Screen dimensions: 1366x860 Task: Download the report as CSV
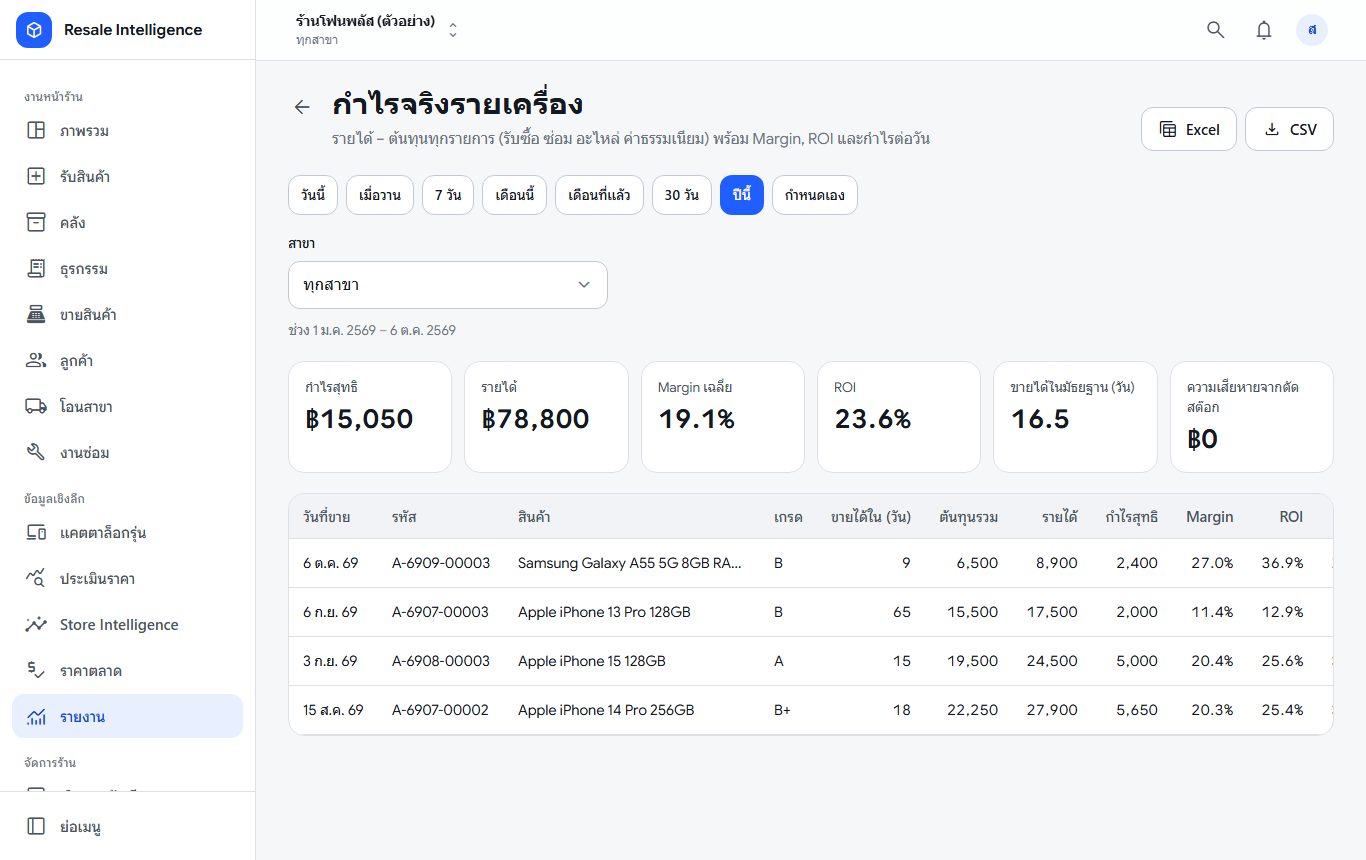pos(1289,129)
